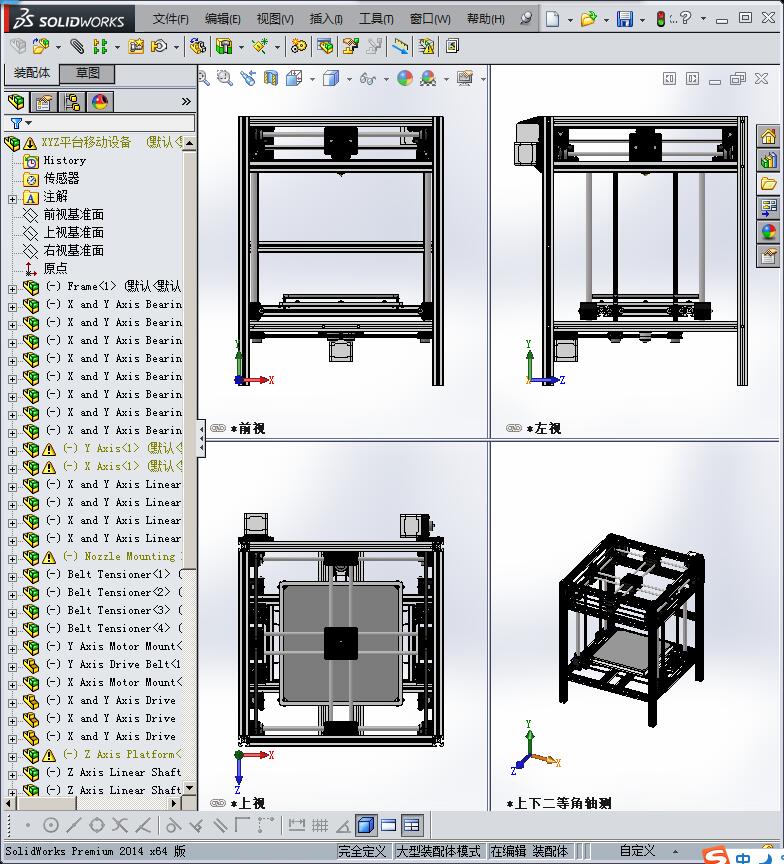Open SolidWorks Resources home icon in task pane
784x864 pixels.
pyautogui.click(x=768, y=136)
